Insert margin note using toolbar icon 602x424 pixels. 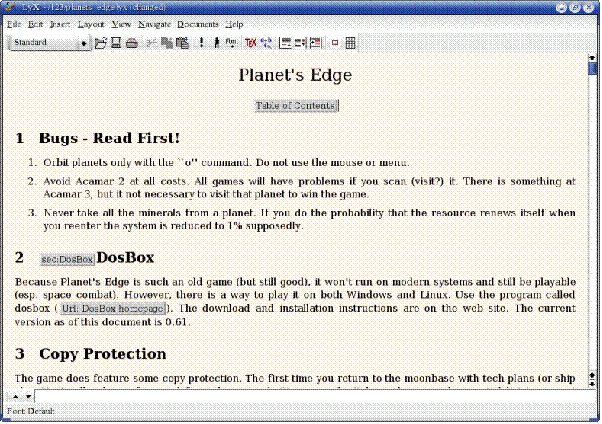coord(300,43)
